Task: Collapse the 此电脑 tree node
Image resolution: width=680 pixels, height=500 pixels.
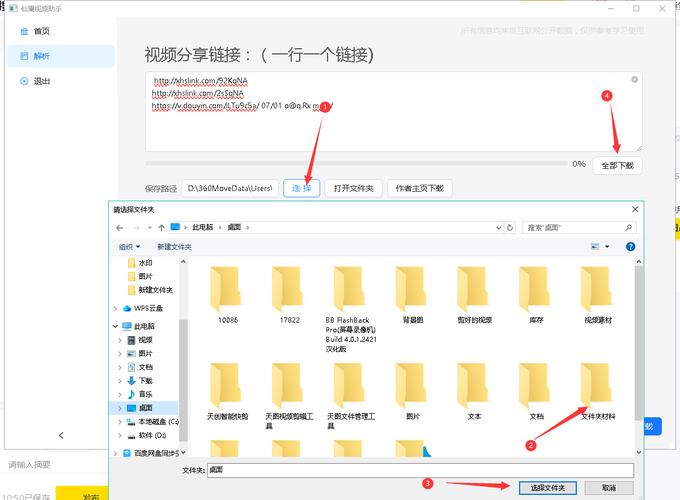Action: click(115, 326)
